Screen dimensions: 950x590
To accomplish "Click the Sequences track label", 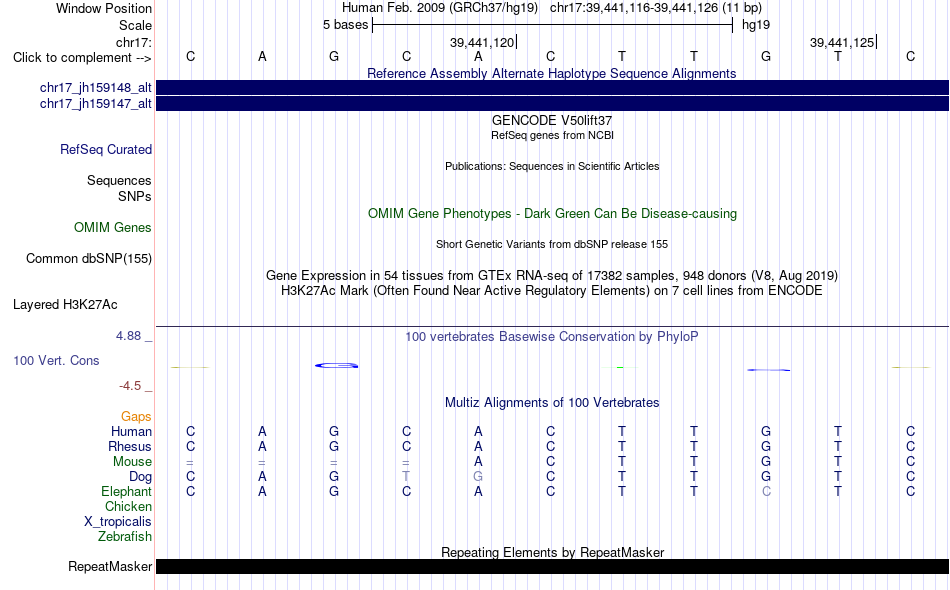I will tap(119, 181).
